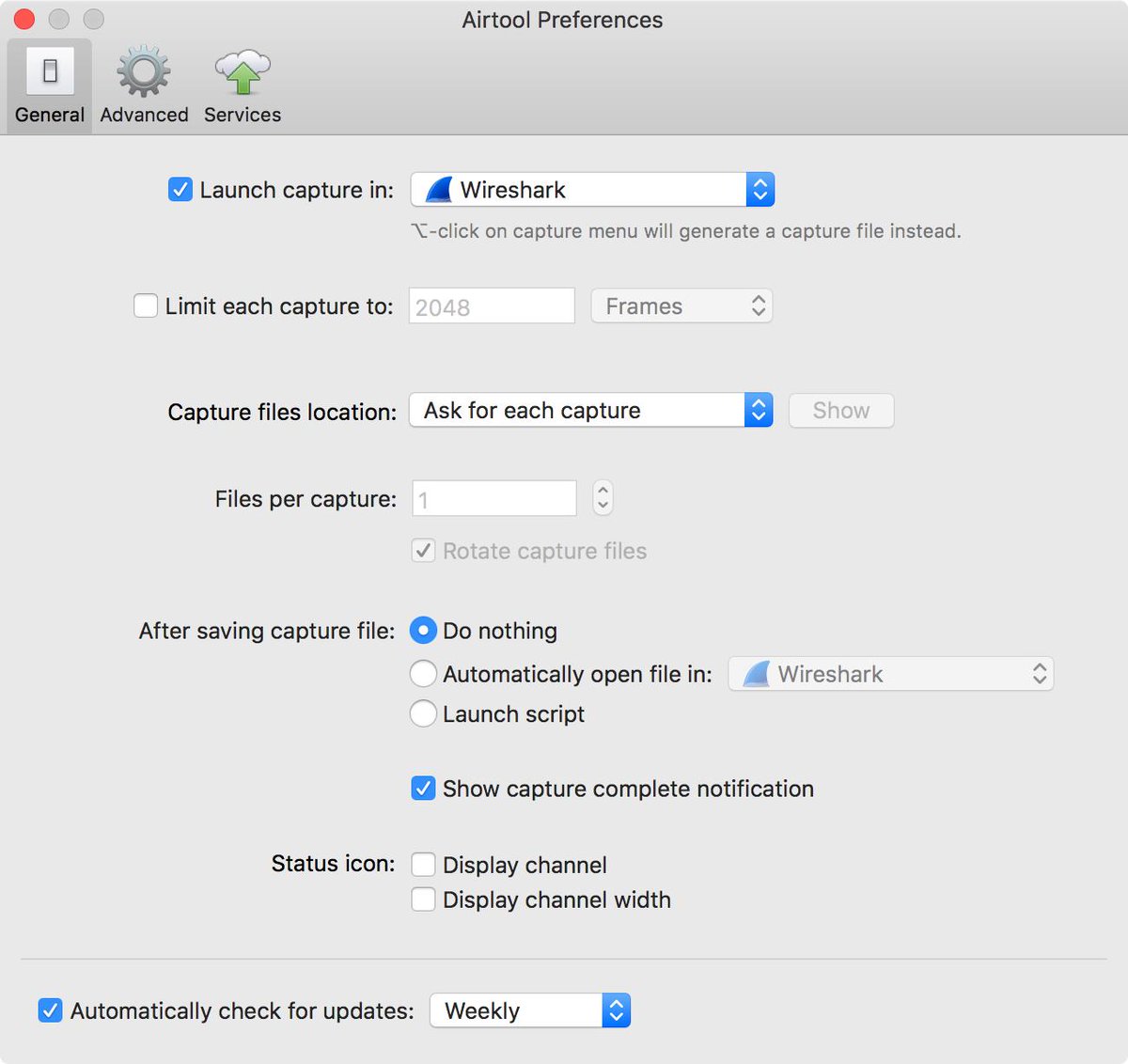The image size is (1128, 1064).
Task: Select Automatically open file in option
Action: click(x=423, y=673)
